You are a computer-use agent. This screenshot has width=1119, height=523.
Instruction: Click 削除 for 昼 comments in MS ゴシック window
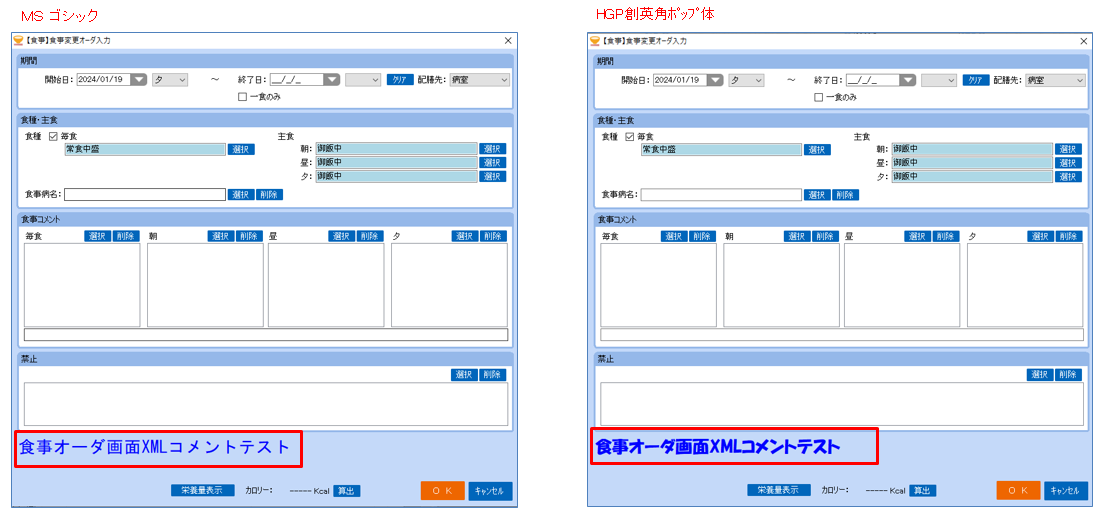click(370, 236)
